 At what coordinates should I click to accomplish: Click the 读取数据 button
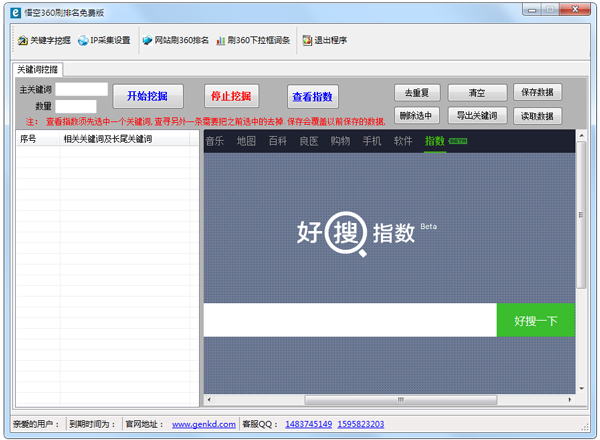(537, 116)
